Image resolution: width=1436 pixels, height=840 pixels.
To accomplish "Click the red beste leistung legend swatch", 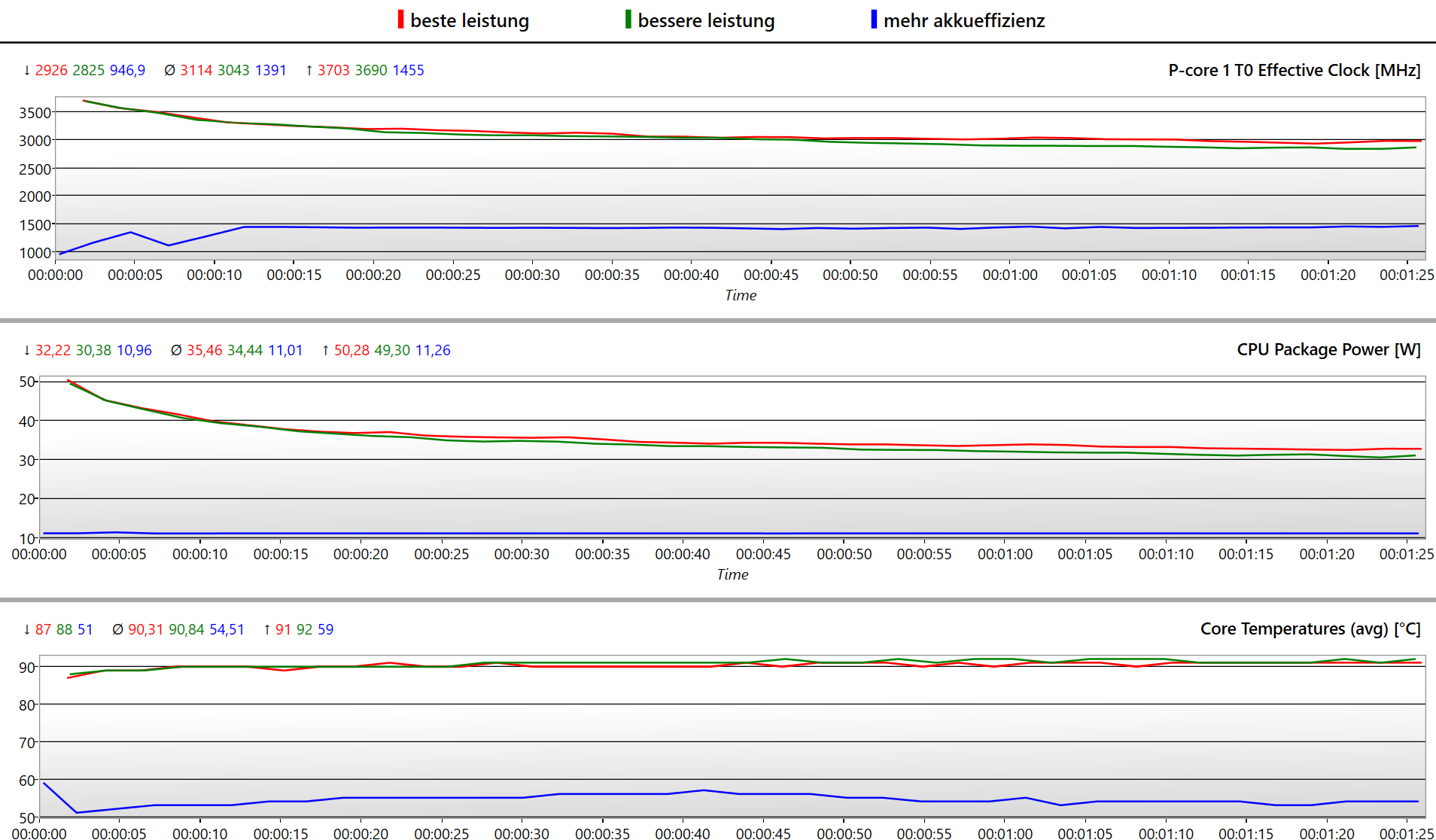I will point(400,20).
